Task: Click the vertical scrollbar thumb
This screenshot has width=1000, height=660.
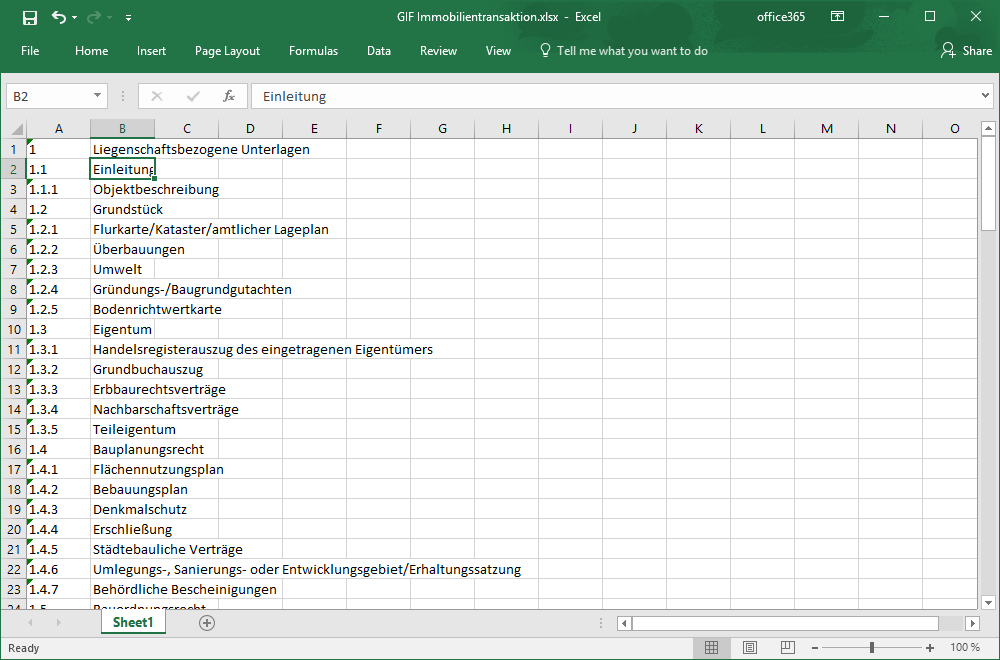Action: 989,183
